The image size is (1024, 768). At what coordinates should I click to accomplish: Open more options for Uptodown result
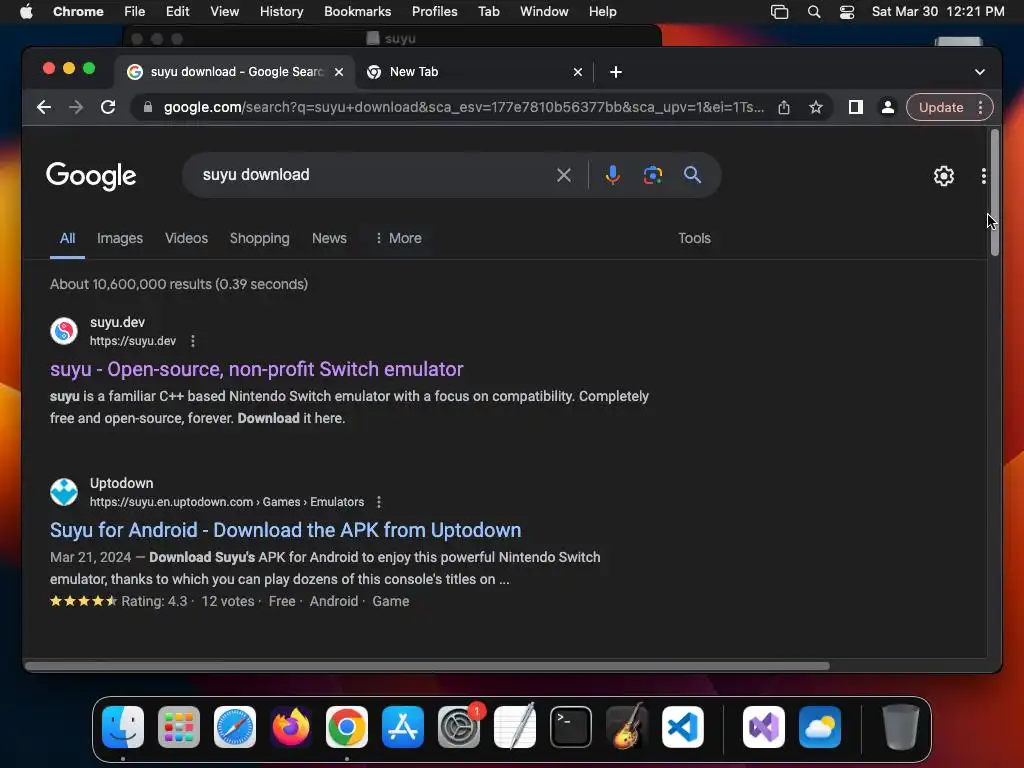tap(379, 502)
